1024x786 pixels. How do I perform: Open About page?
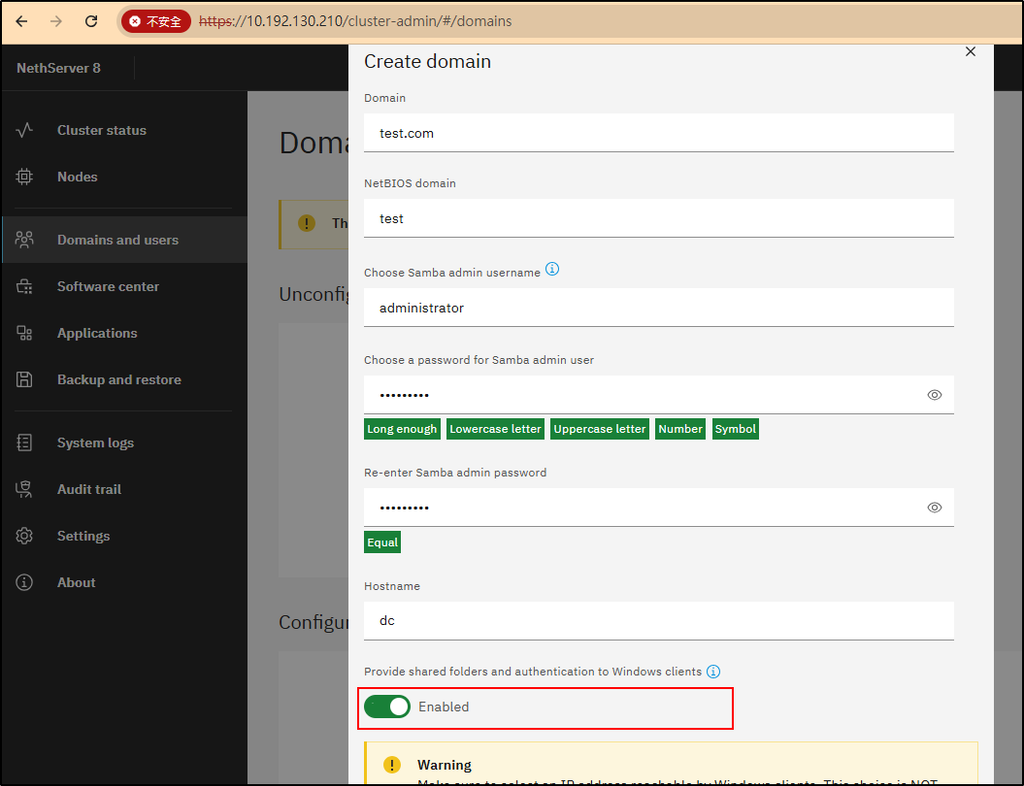point(124,582)
